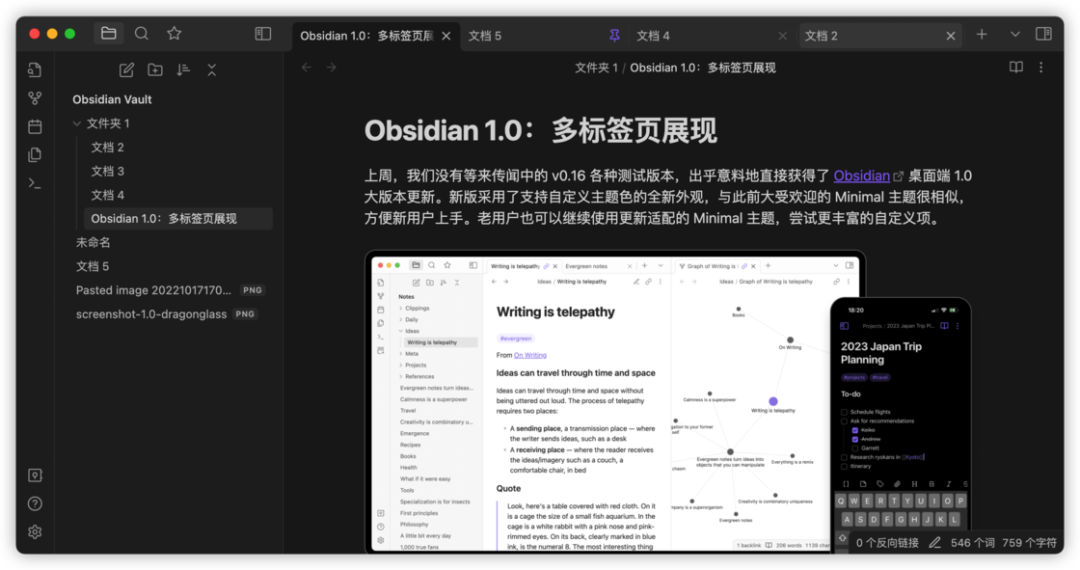1080x570 pixels.
Task: Toggle the left sidebar collapse icon
Action: pos(263,33)
